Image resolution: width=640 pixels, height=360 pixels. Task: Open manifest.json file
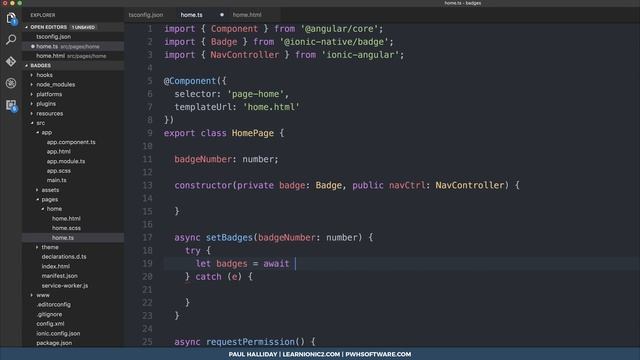[59, 276]
